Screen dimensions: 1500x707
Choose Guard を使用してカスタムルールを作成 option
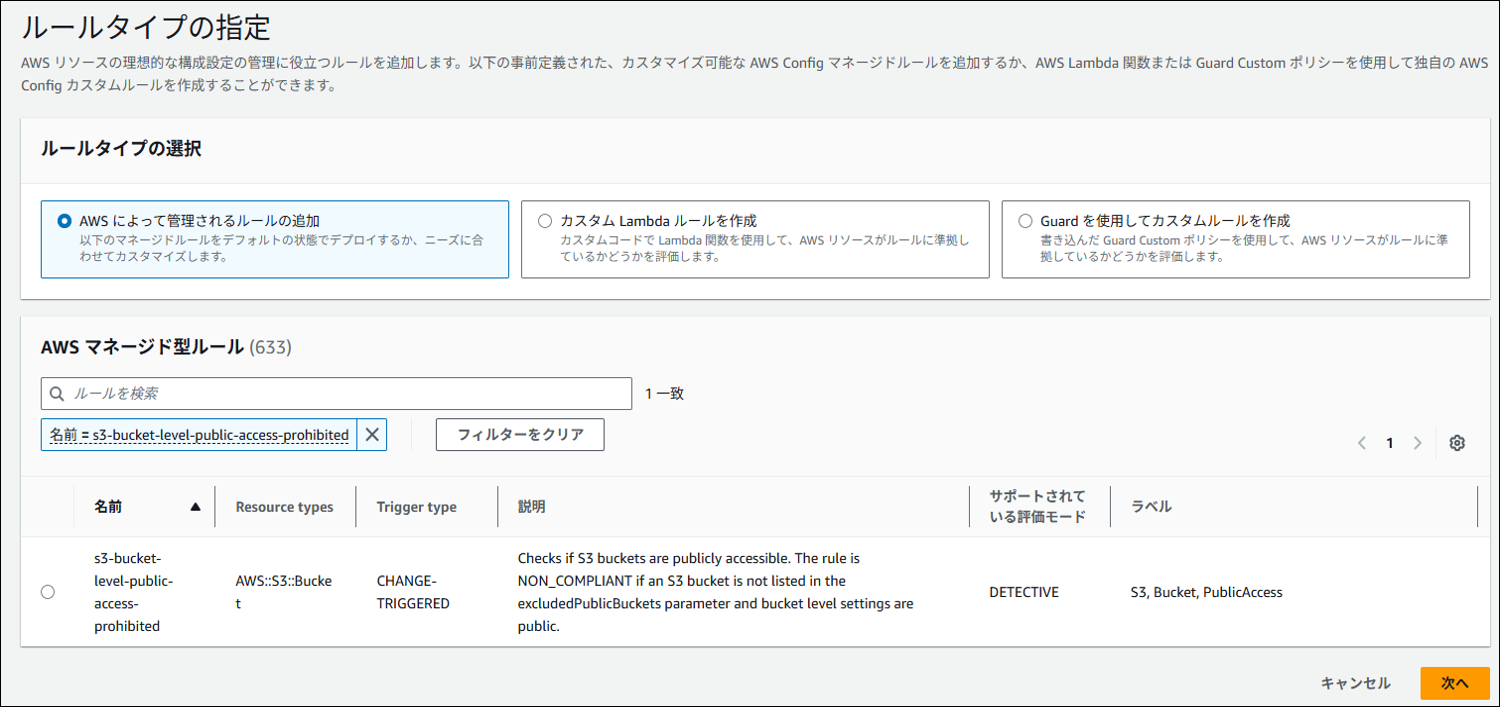pos(1025,221)
